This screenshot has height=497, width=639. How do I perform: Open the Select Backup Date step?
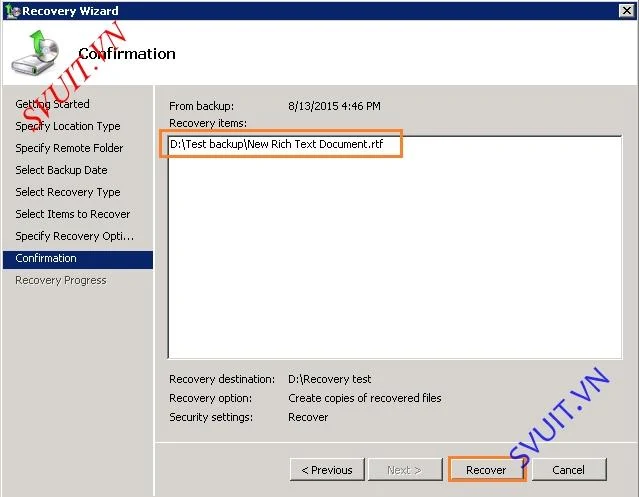[61, 170]
